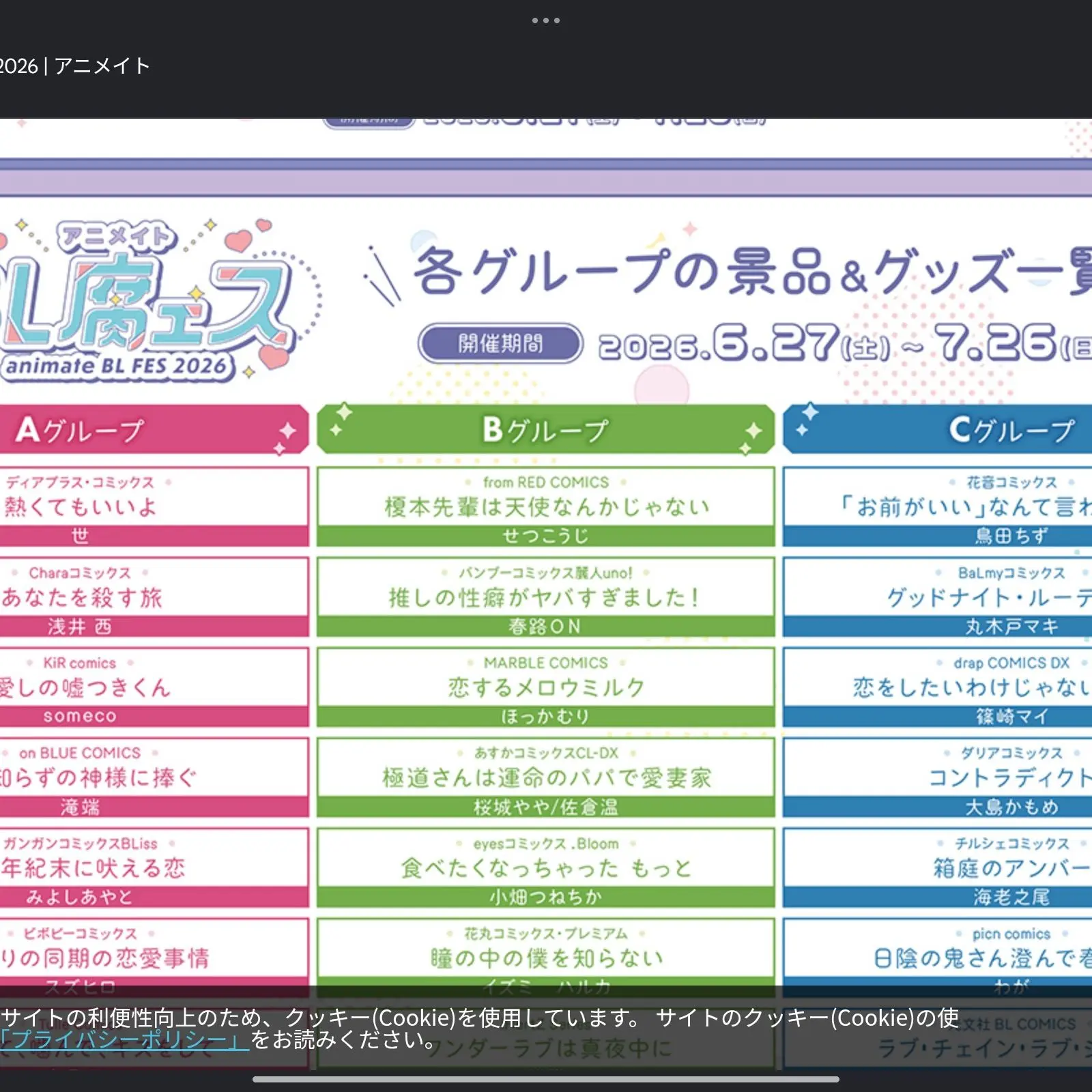
Task: Click the グッドナイト・ルーティン title in C group
Action: (989, 597)
